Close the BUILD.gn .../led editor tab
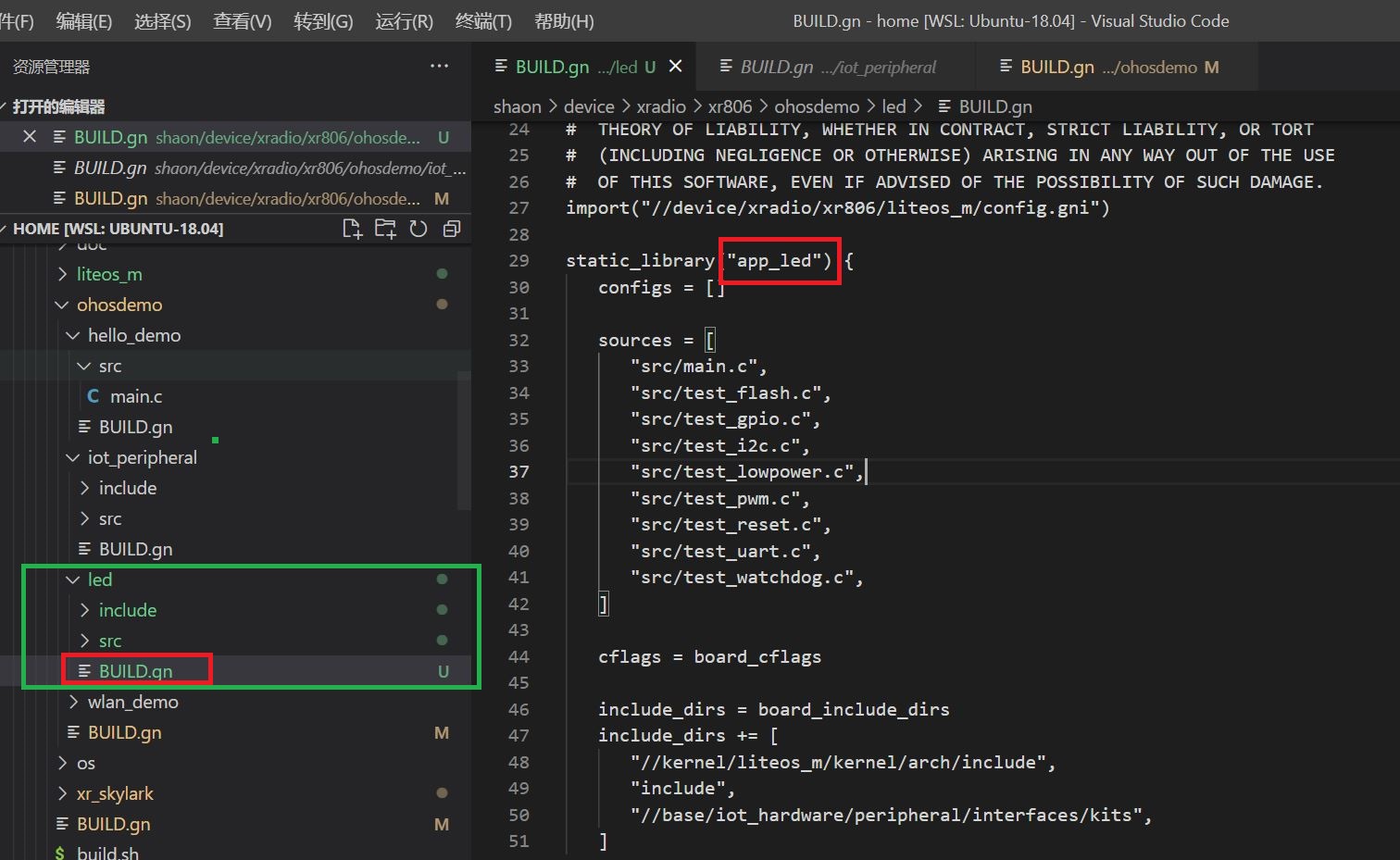 (675, 67)
